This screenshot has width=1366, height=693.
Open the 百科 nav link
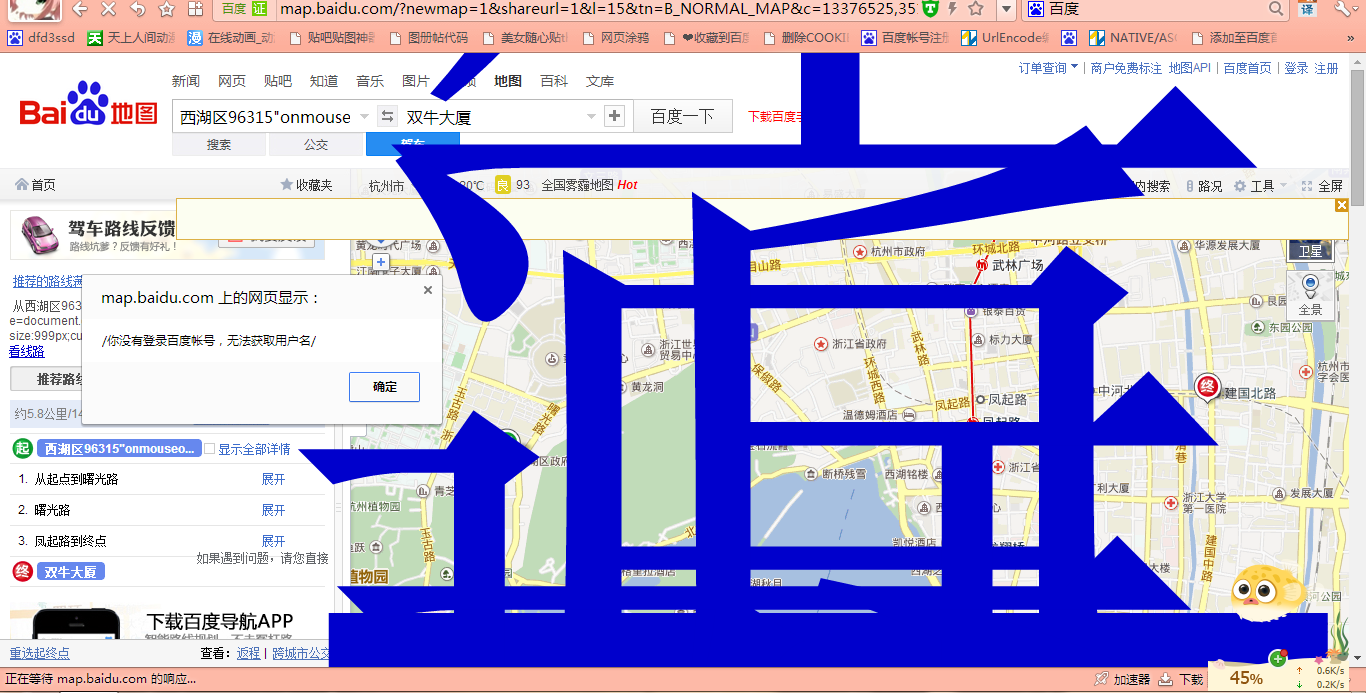[x=554, y=81]
